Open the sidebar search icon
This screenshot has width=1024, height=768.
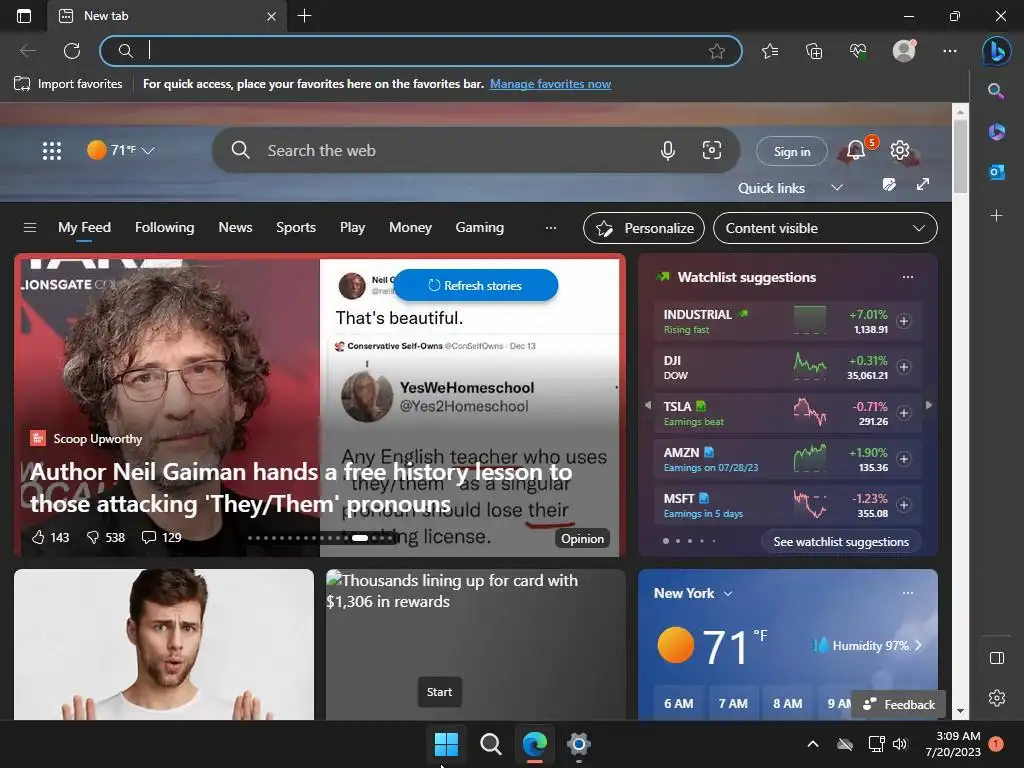coord(996,91)
